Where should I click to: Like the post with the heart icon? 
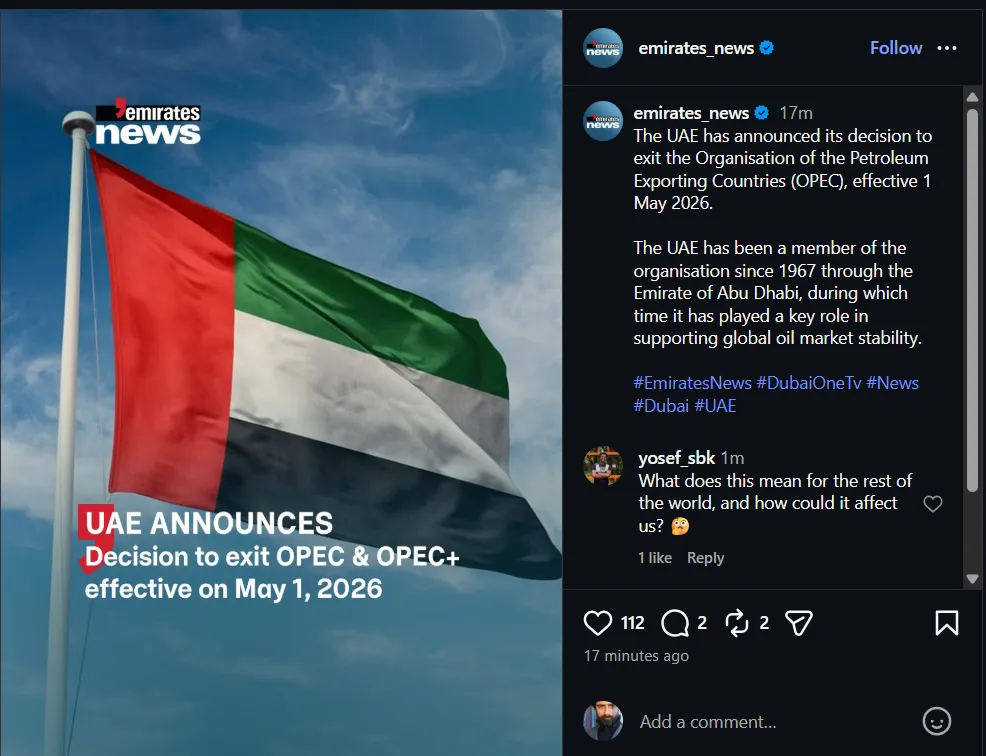[x=597, y=623]
